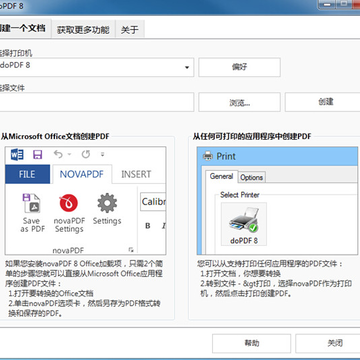
Task: Click the General tab in Print preview
Action: click(x=221, y=176)
